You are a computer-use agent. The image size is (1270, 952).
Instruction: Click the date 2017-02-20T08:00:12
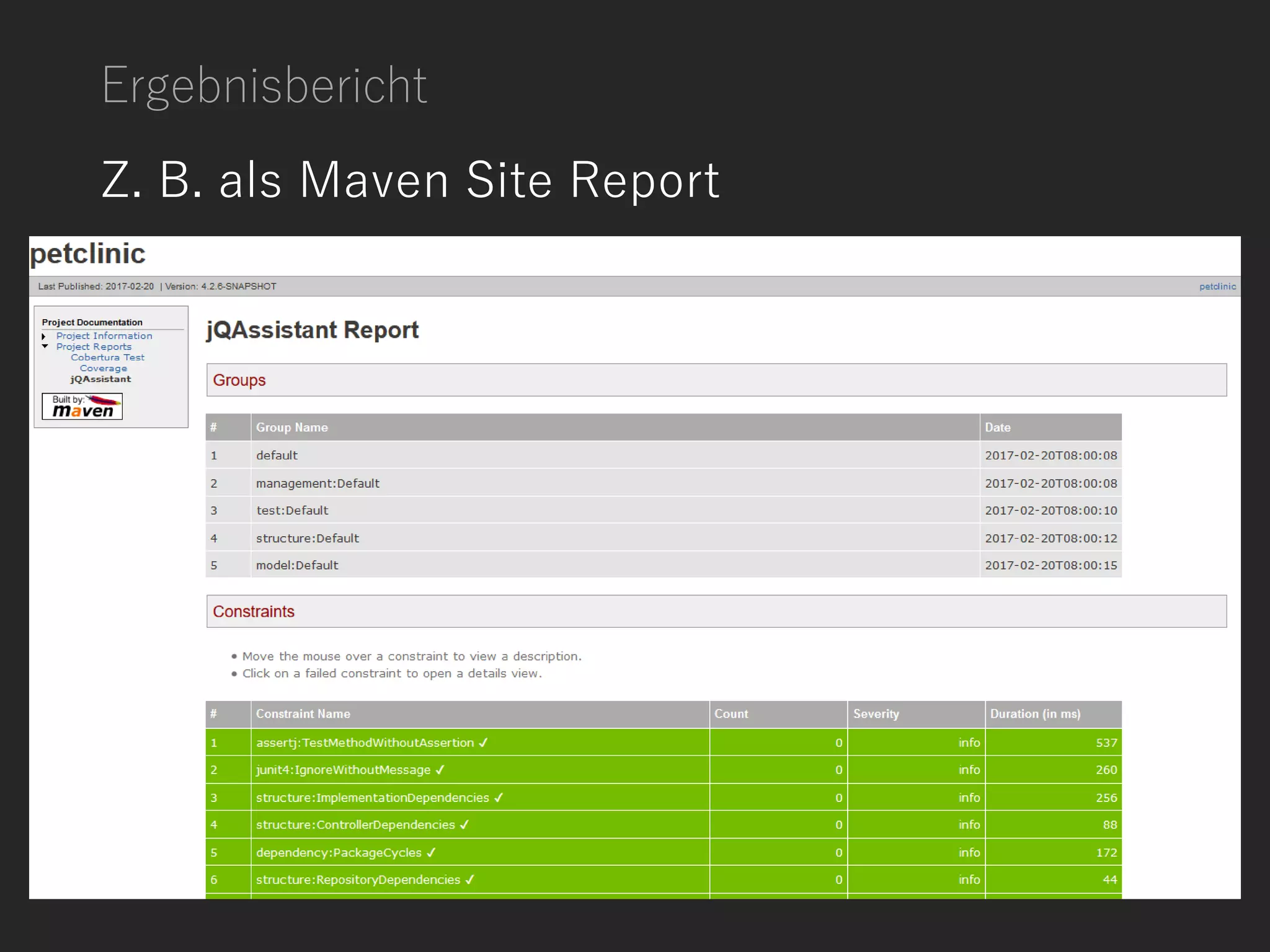(x=1051, y=539)
